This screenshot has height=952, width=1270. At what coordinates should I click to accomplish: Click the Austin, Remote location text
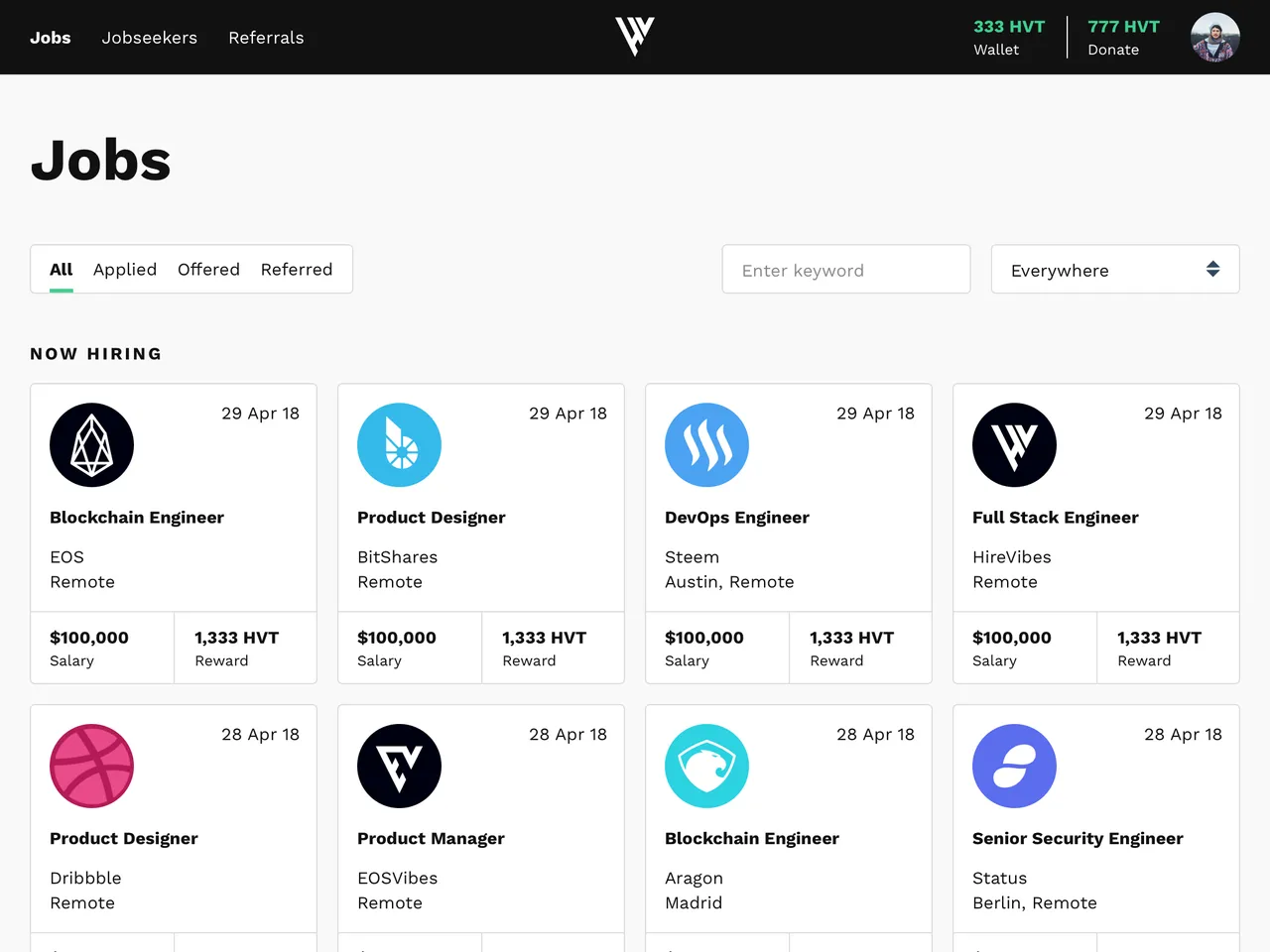(729, 582)
